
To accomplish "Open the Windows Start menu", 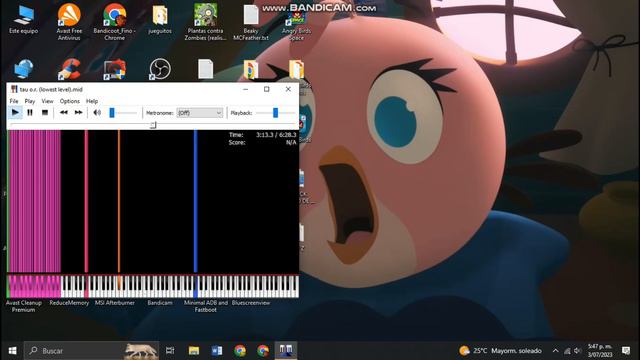I will [x=12, y=351].
